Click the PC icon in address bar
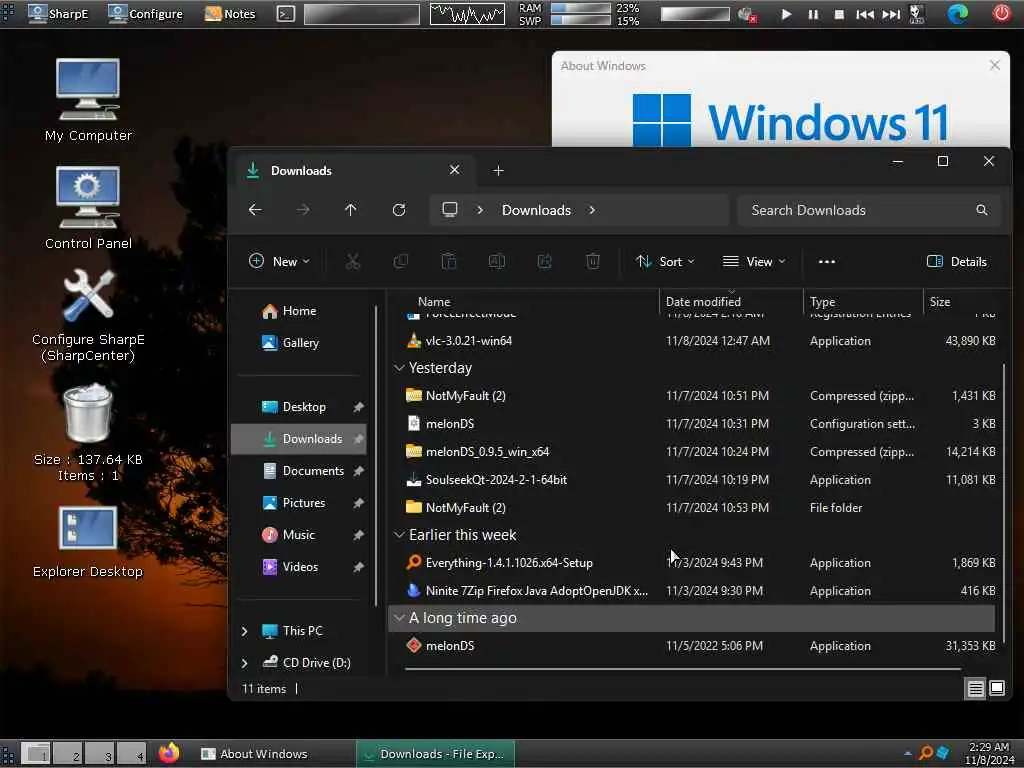This screenshot has height=768, width=1024. tap(450, 210)
